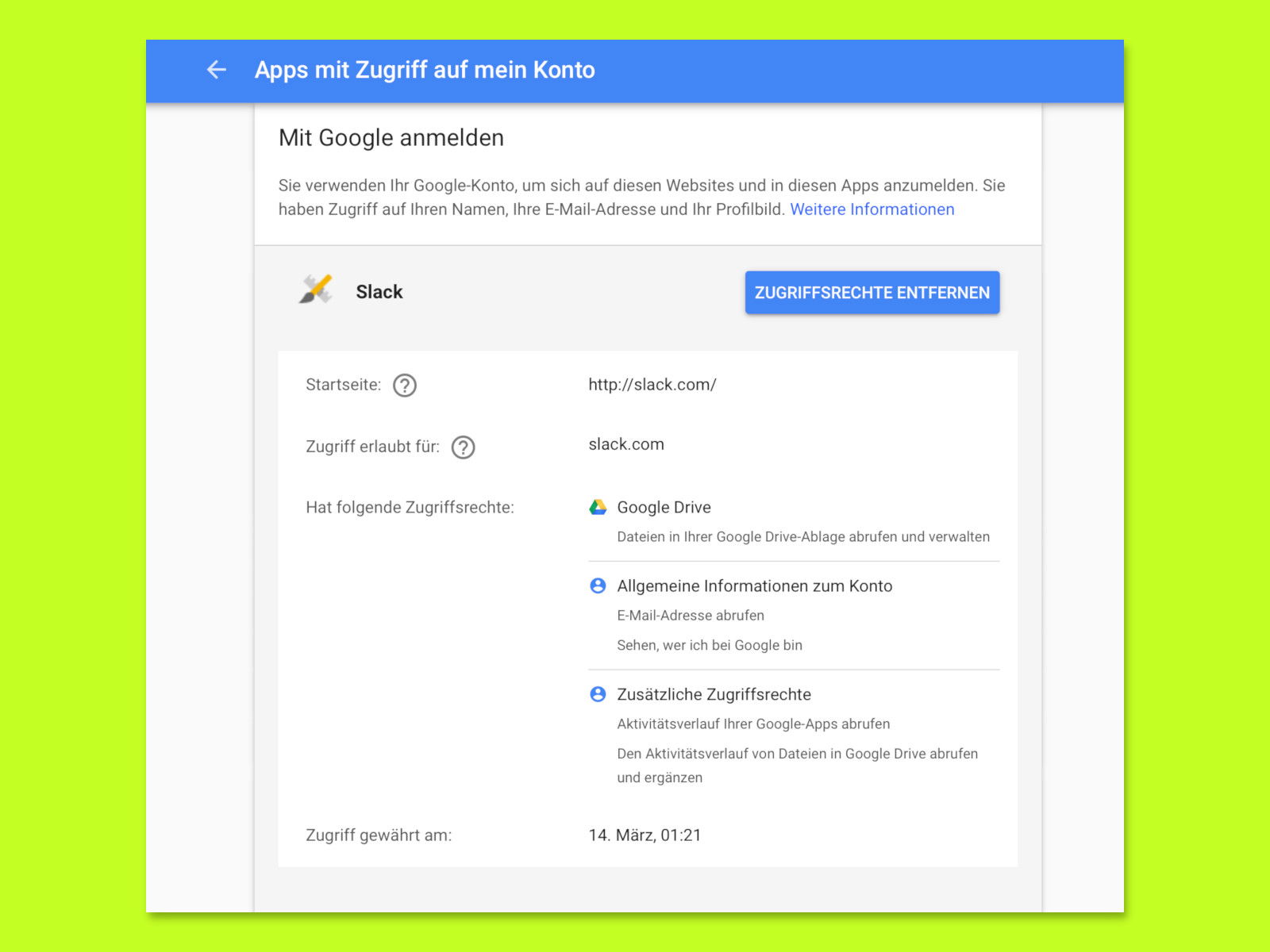Remove access via Zugriffsrechte entfernen button
Image resolution: width=1270 pixels, height=952 pixels.
point(872,293)
